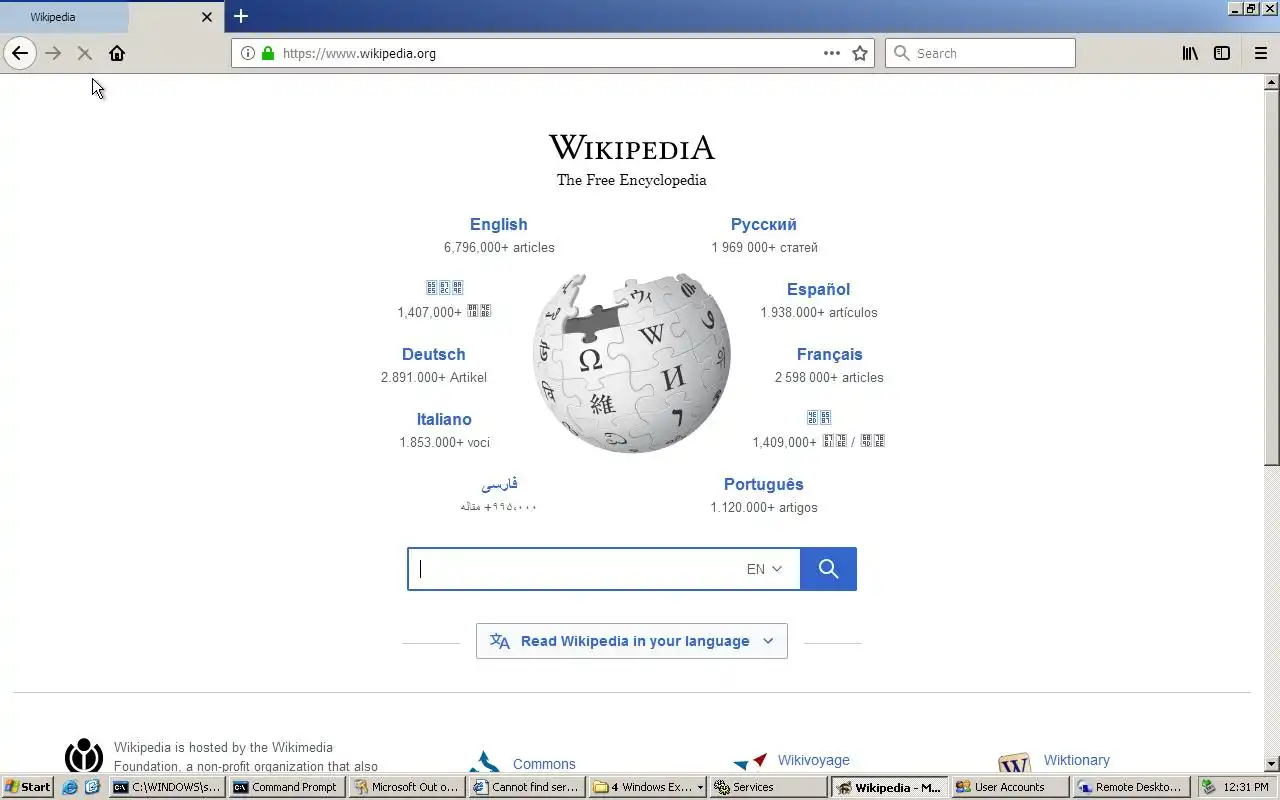Image resolution: width=1280 pixels, height=800 pixels.
Task: Open the Persian فارسی Wikipedia link
Action: (x=499, y=484)
